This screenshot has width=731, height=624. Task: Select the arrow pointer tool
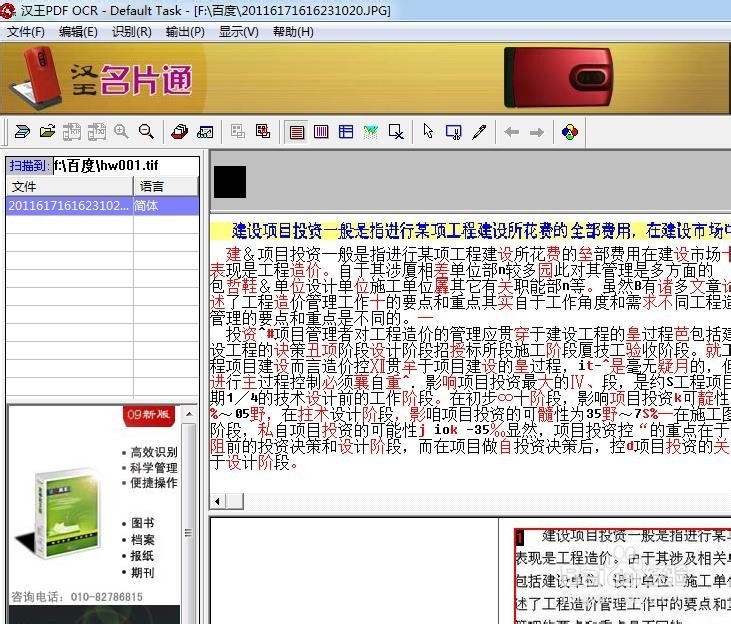point(428,132)
